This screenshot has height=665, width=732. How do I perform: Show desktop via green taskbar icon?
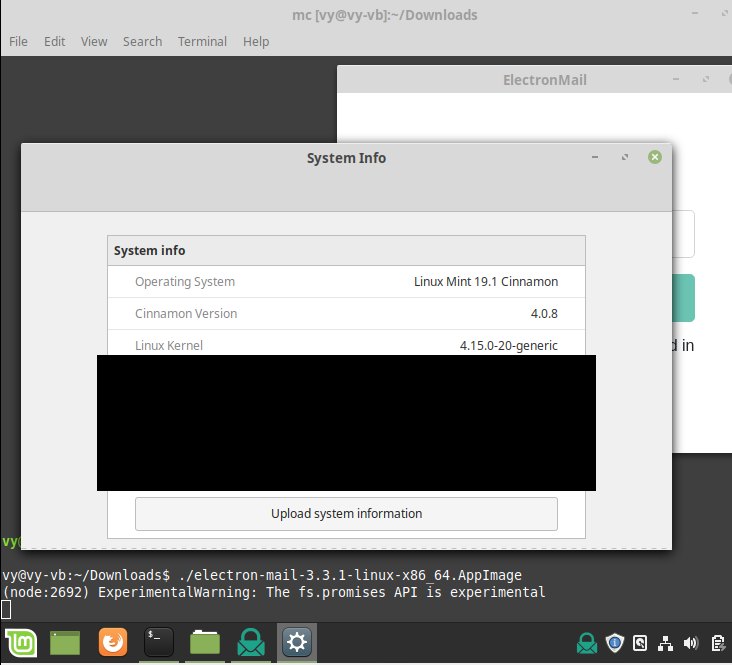pyautogui.click(x=65, y=643)
